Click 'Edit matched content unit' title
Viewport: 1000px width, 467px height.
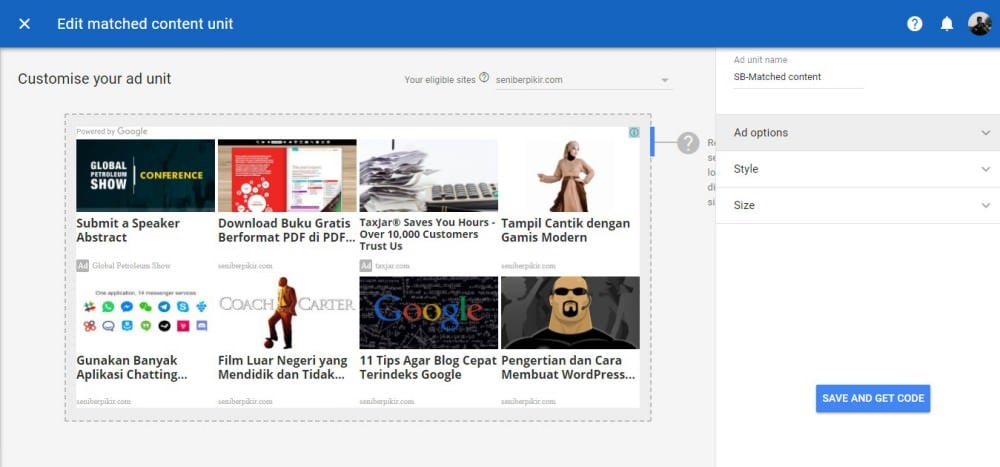pos(145,24)
